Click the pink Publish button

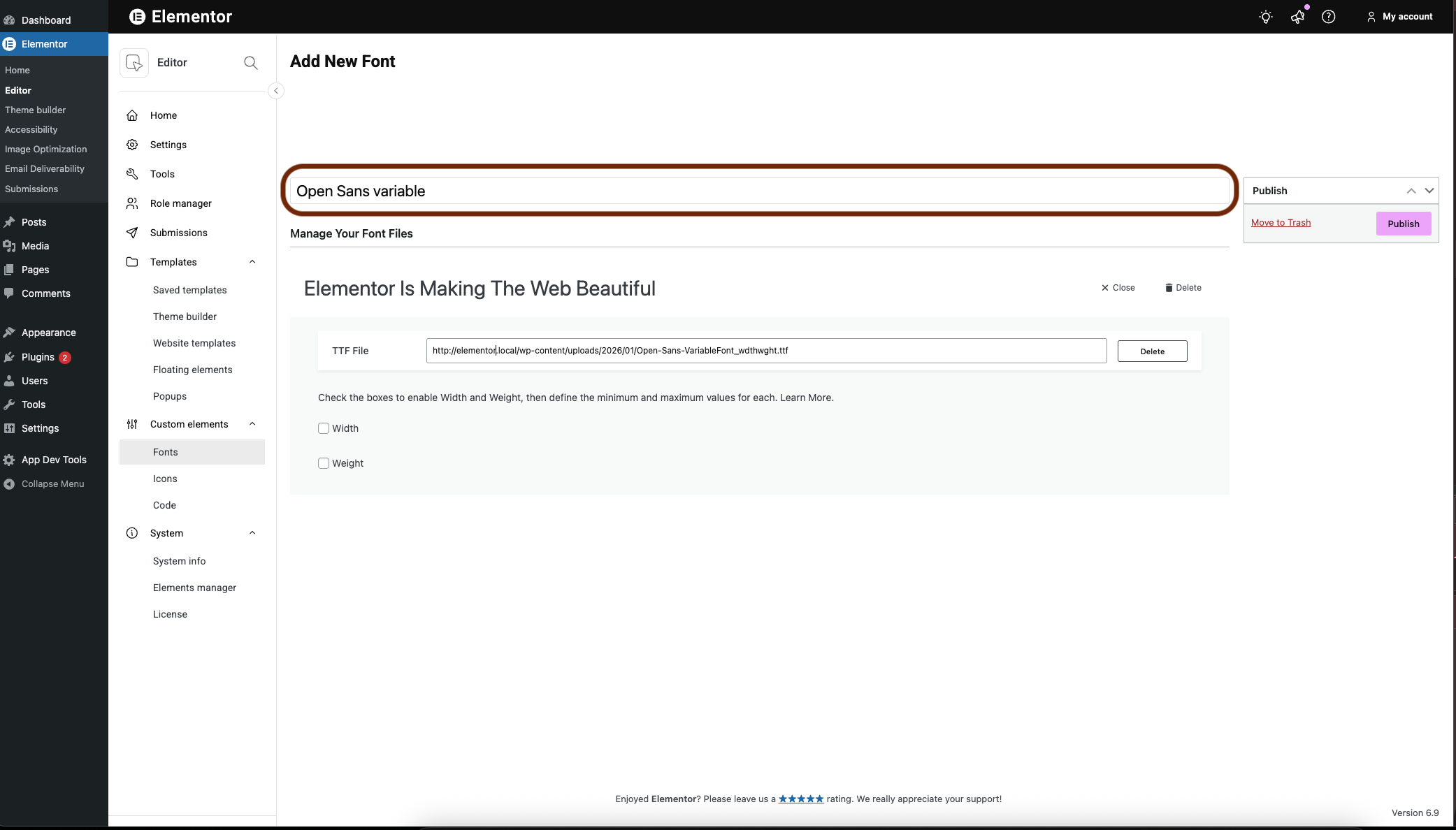coord(1403,224)
